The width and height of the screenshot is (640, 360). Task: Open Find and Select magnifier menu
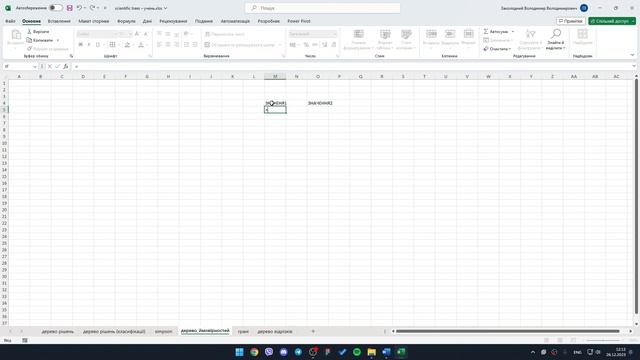coord(556,40)
